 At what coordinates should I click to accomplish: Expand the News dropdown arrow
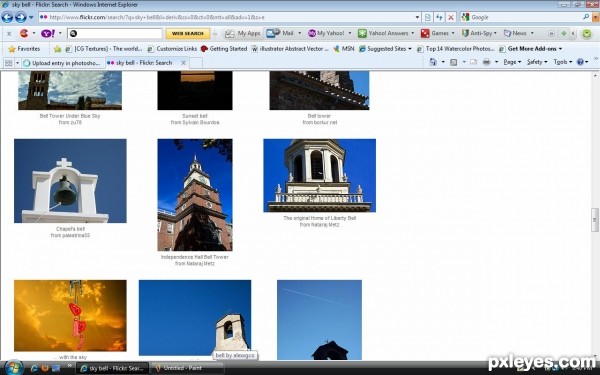coord(532,33)
